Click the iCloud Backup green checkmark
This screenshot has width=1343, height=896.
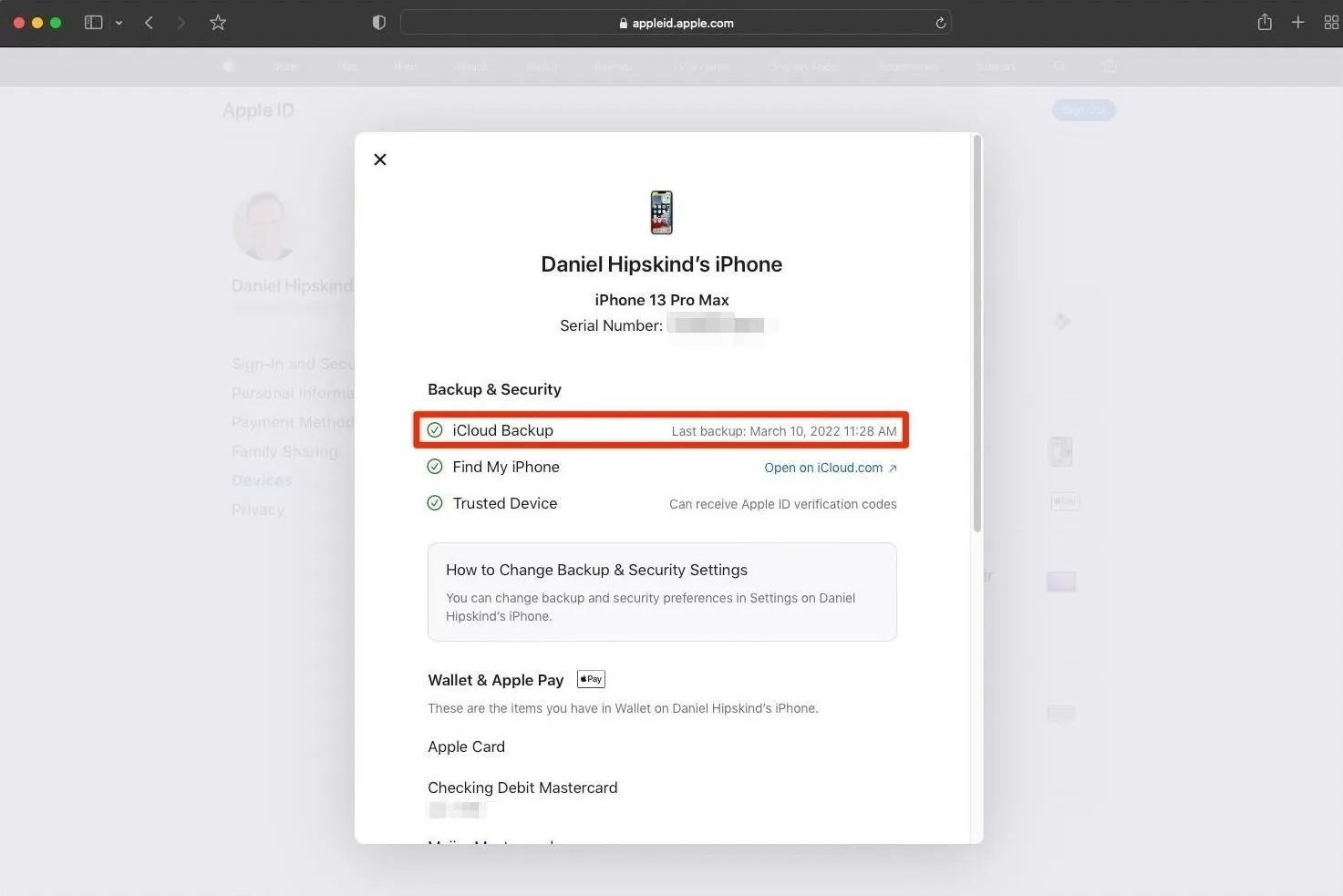click(x=435, y=430)
